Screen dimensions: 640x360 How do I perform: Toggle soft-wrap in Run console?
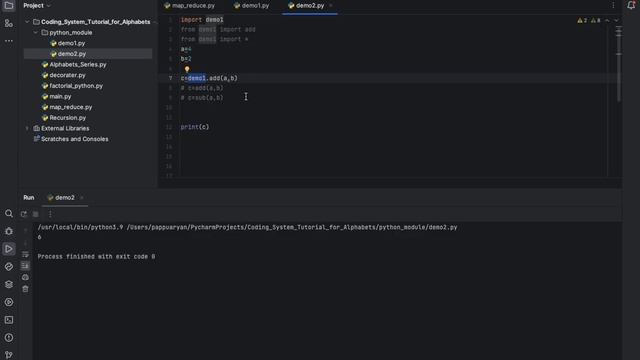(x=25, y=254)
